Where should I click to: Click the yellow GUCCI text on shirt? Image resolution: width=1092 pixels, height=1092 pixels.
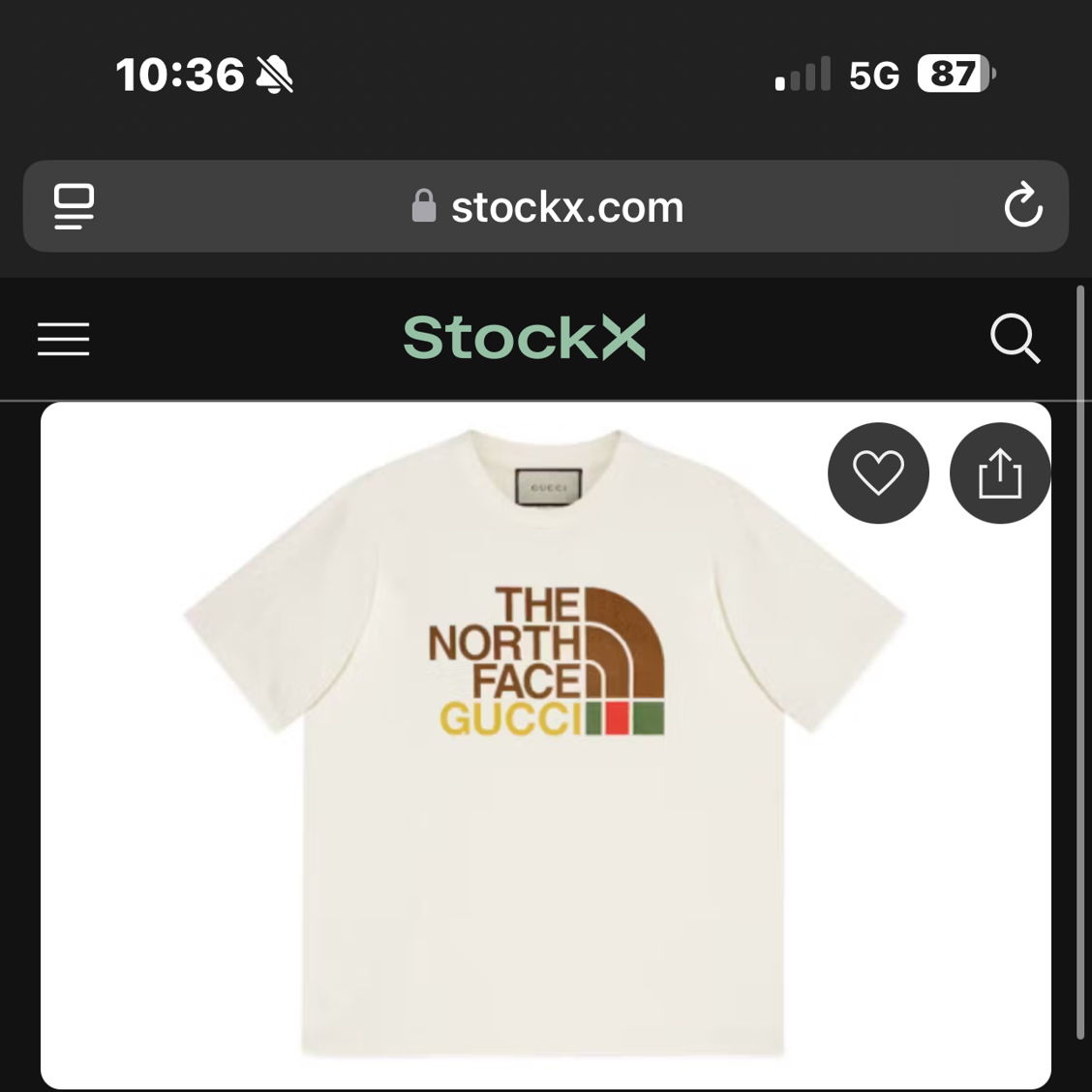pos(510,719)
